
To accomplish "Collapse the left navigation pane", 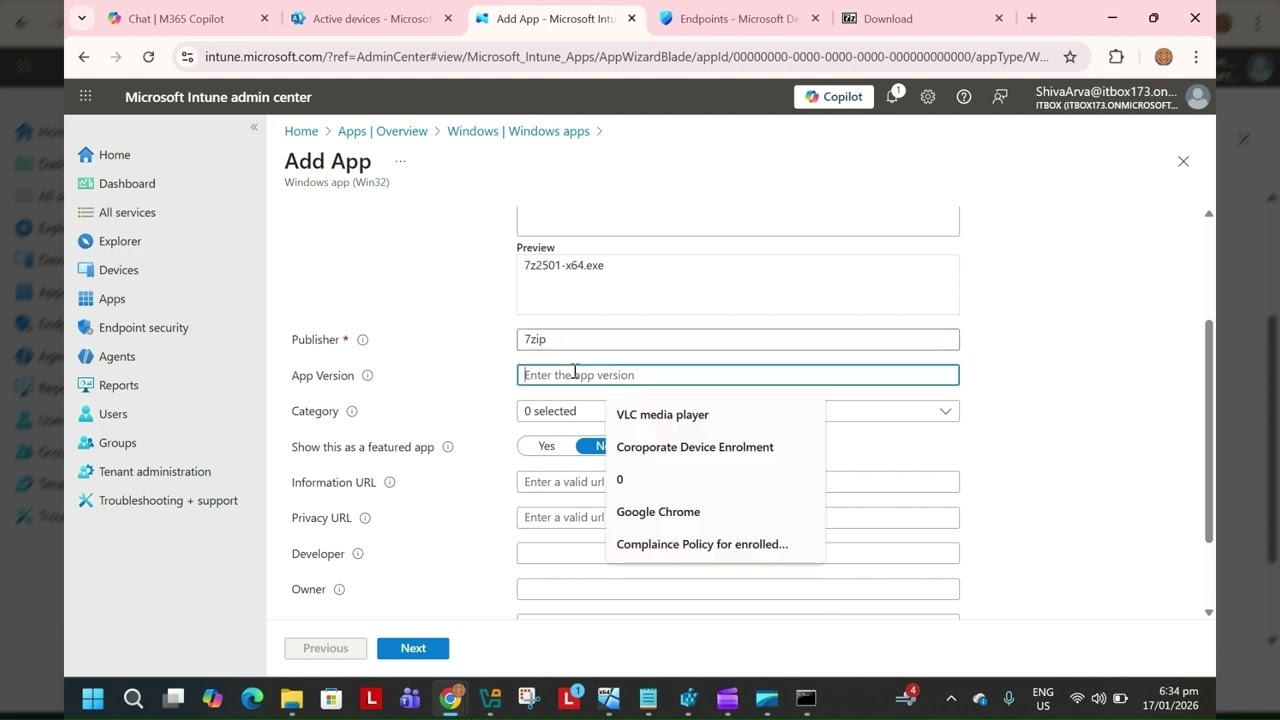I will click(254, 127).
